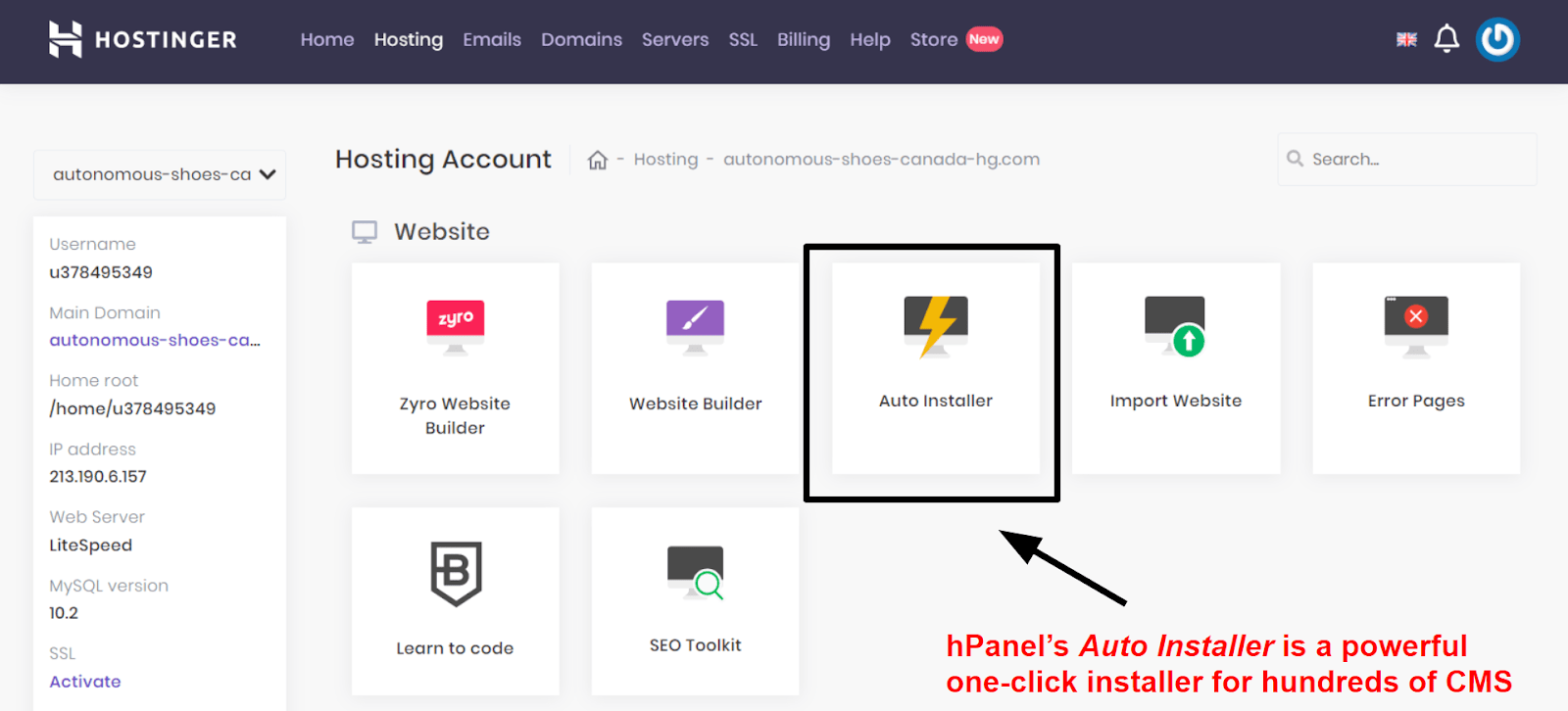Viewport: 1568px width, 711px height.
Task: Launch the Auto Installer lightning icon
Action: pos(936,326)
